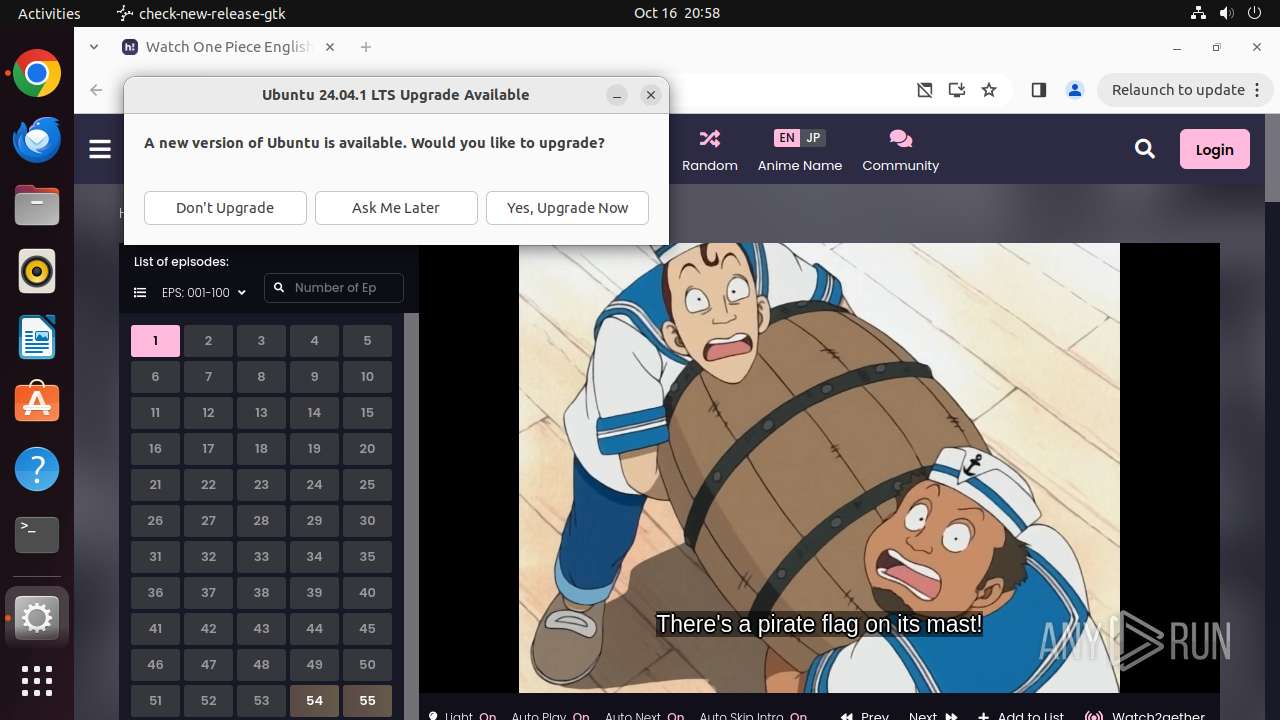The width and height of the screenshot is (1280, 720).
Task: Open Help from the dock
Action: pyautogui.click(x=37, y=469)
